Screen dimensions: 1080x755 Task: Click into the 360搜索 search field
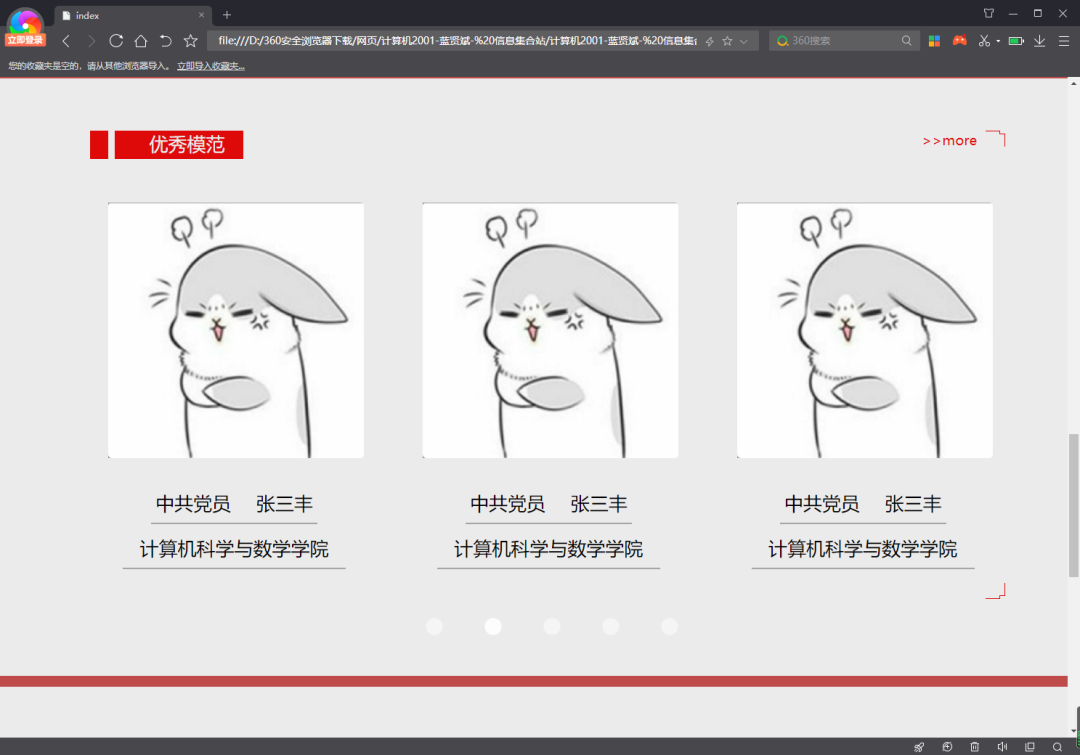coord(842,41)
